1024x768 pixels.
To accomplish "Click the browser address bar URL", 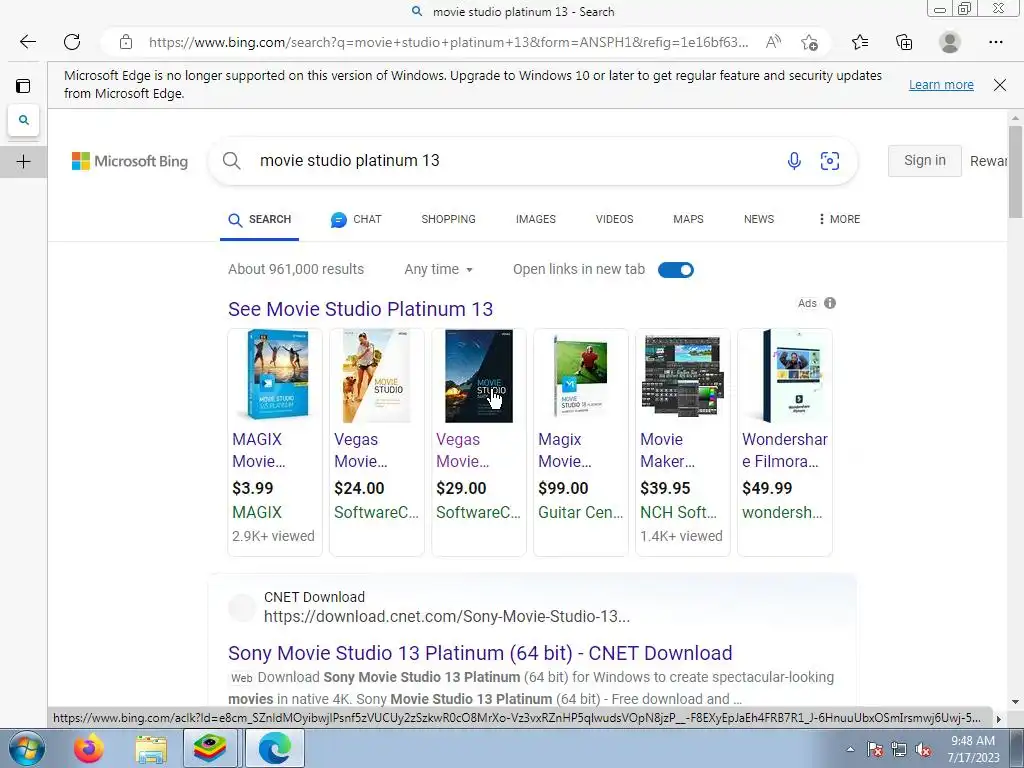I will pos(448,42).
